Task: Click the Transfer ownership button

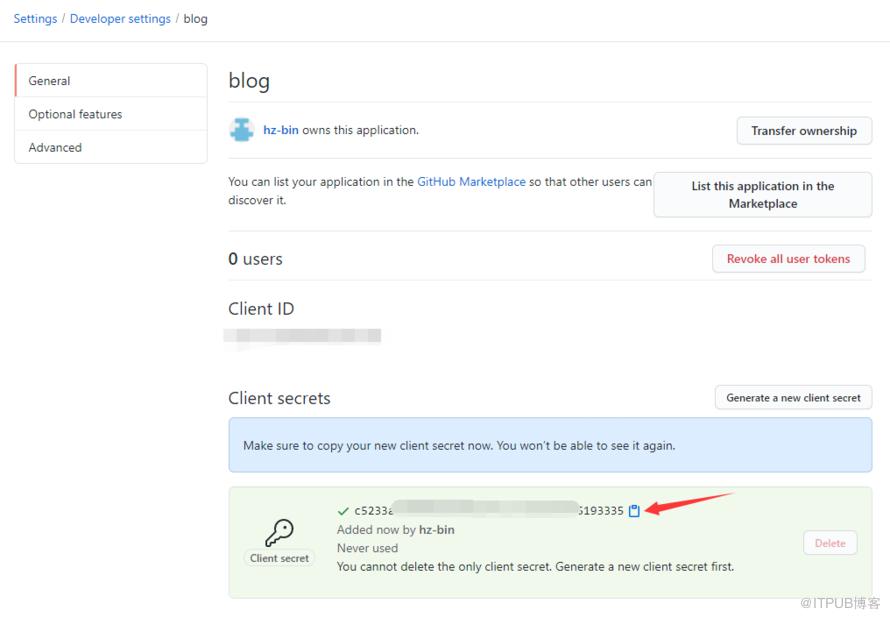Action: 804,131
